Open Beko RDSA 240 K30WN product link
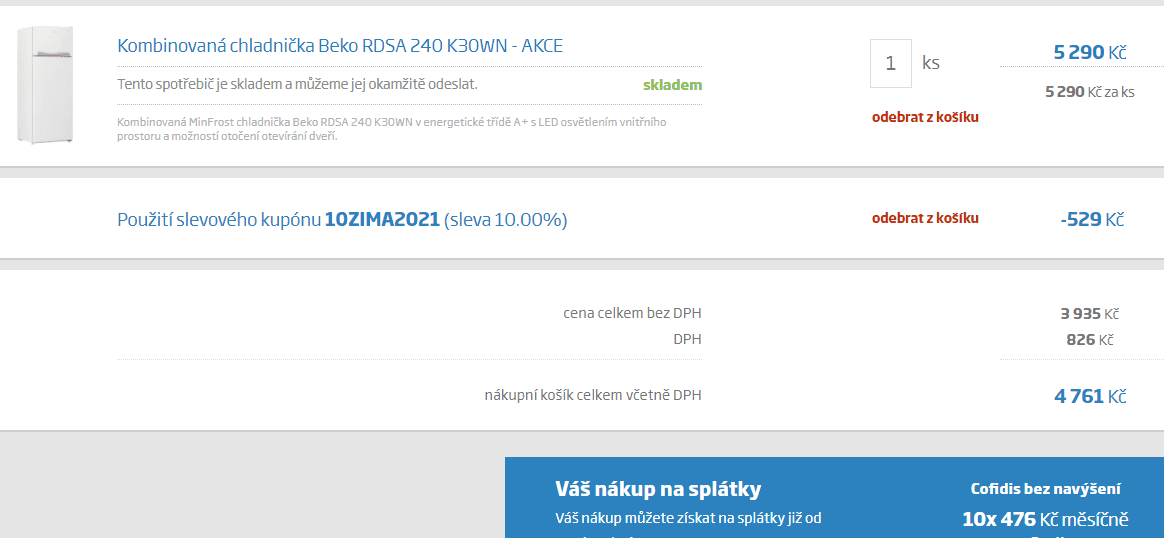Image resolution: width=1164 pixels, height=538 pixels. pyautogui.click(x=340, y=45)
